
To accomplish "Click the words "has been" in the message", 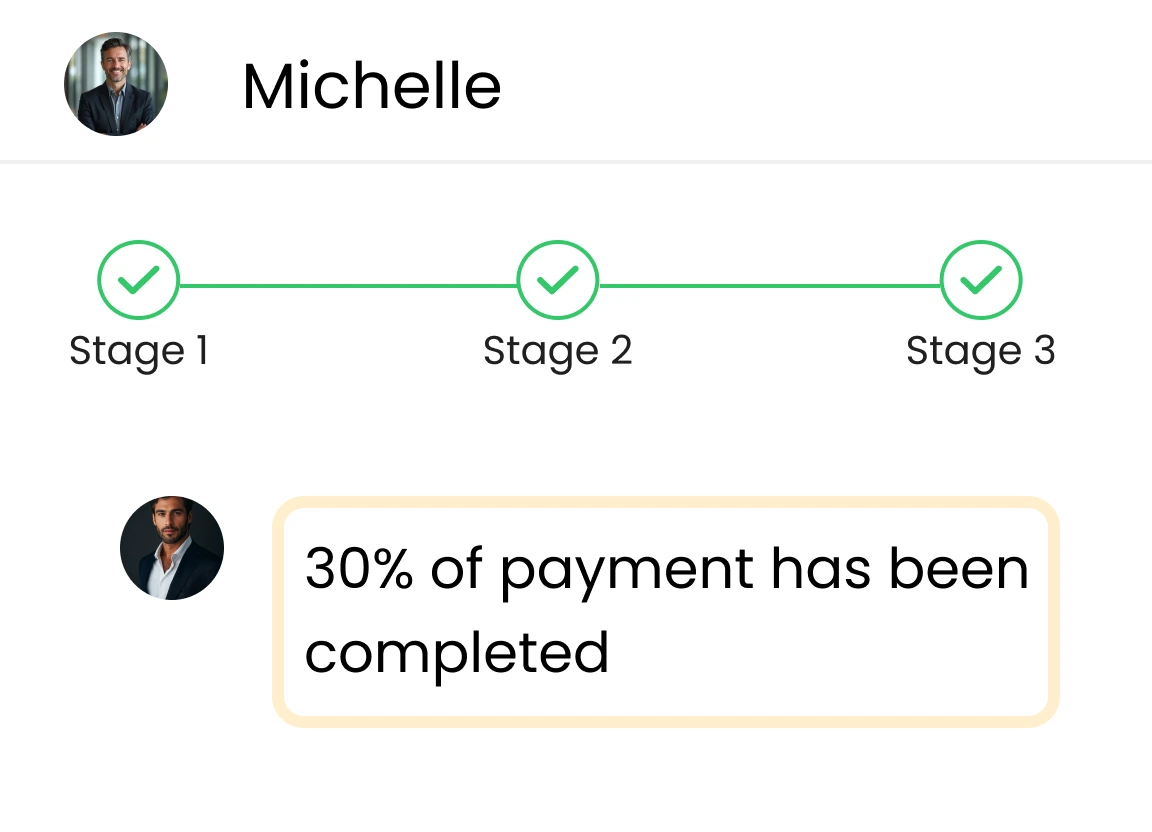I will point(900,569).
